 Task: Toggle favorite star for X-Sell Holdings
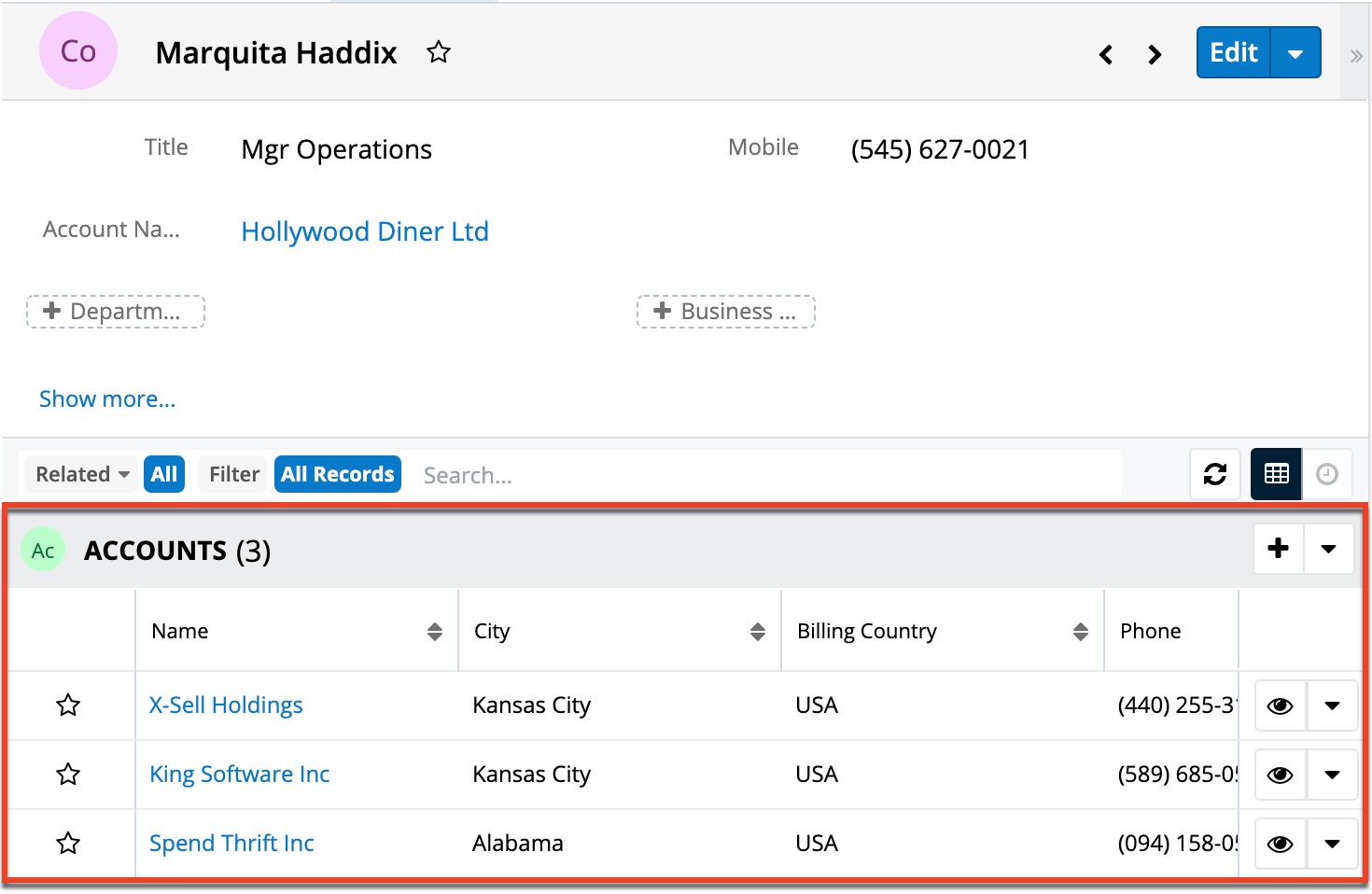(x=68, y=705)
